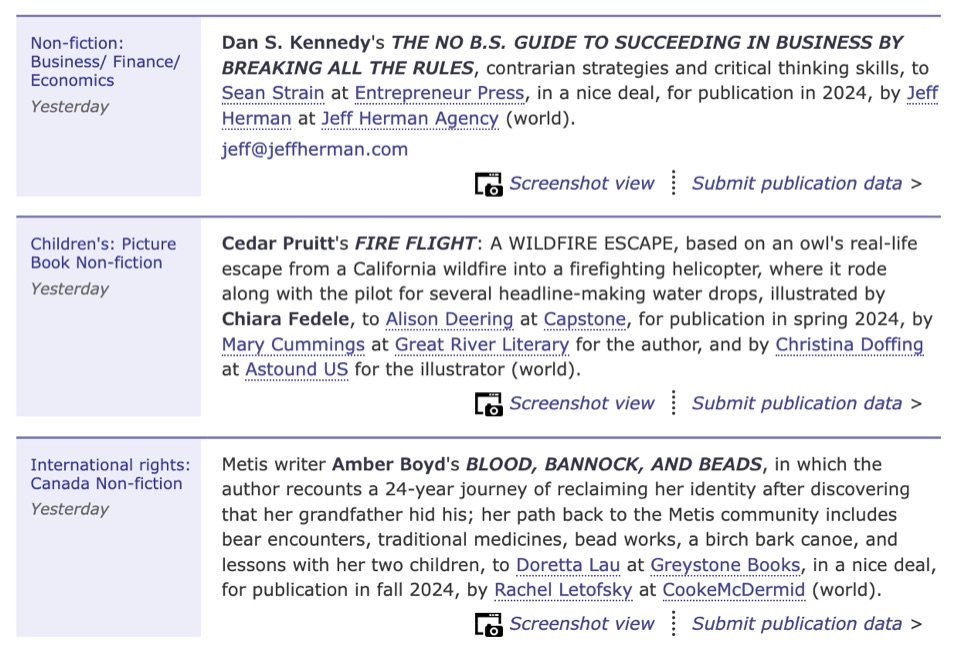Click the screenshot camera icon in Dan Kennedy deal
Viewport: 975px width, 654px height.
click(x=488, y=184)
